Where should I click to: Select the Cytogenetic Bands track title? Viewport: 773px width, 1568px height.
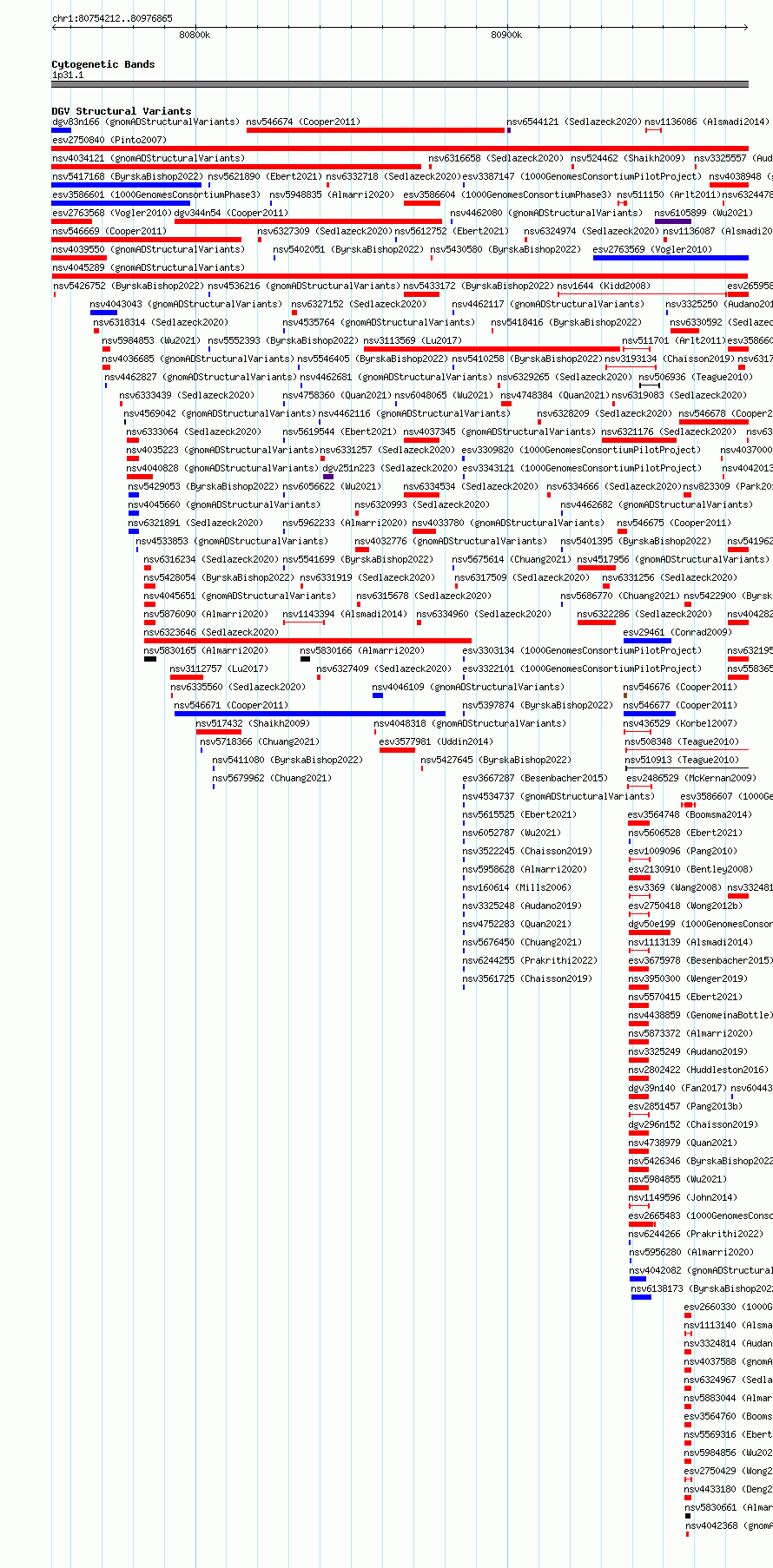[103, 64]
